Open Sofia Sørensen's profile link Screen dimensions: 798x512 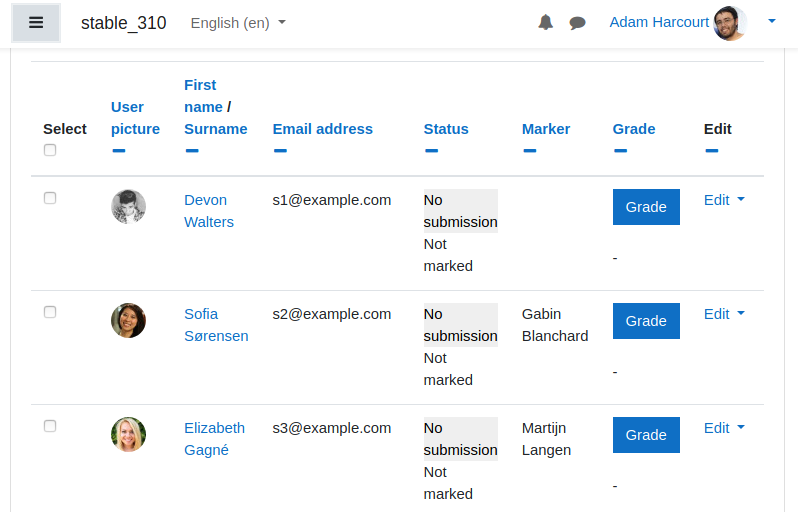216,325
